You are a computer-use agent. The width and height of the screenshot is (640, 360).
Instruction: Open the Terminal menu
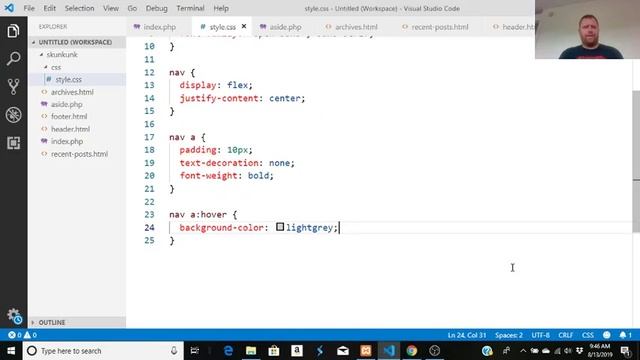click(190, 8)
